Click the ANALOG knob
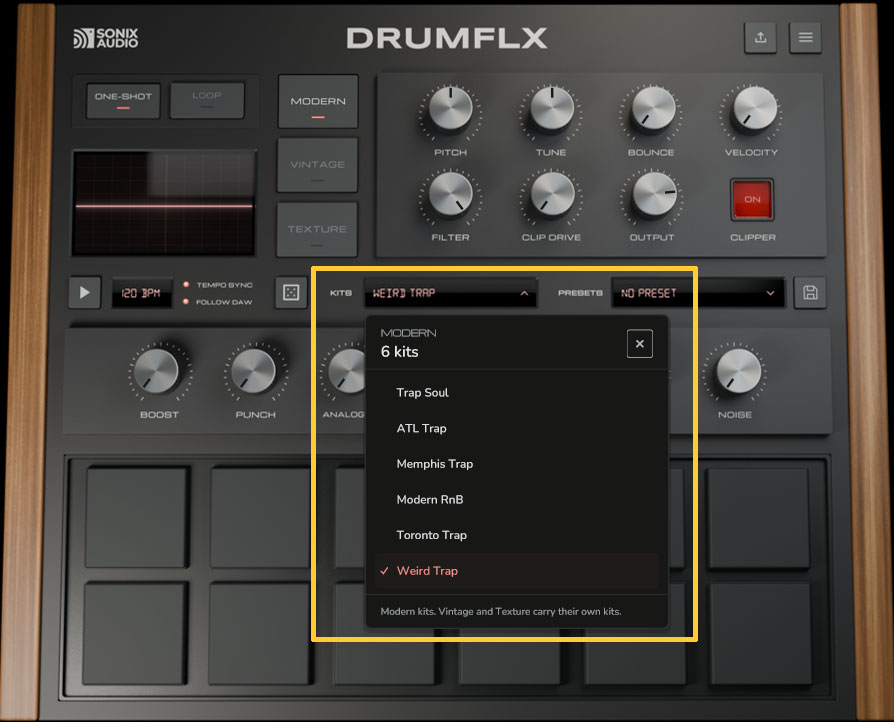This screenshot has height=722, width=894. coord(348,371)
